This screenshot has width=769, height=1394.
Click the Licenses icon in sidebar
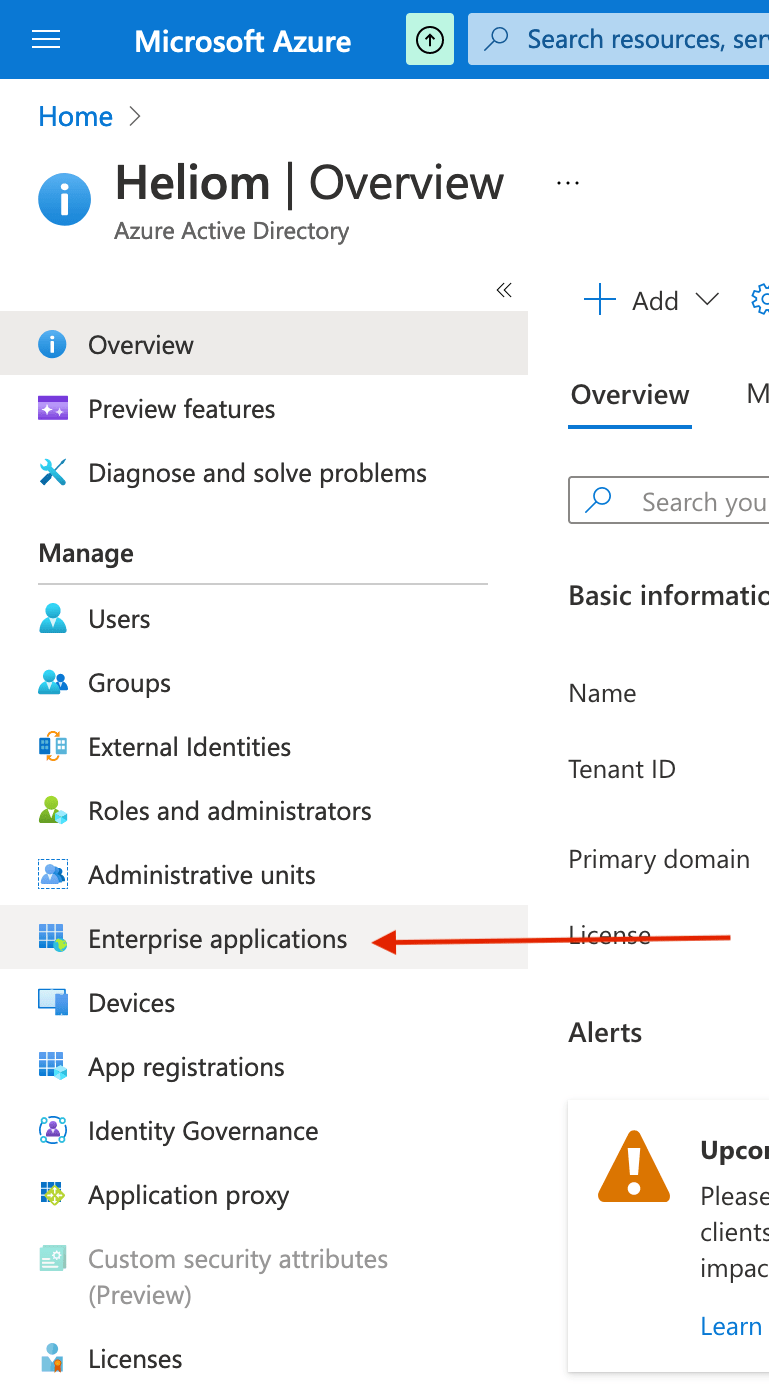click(52, 1359)
